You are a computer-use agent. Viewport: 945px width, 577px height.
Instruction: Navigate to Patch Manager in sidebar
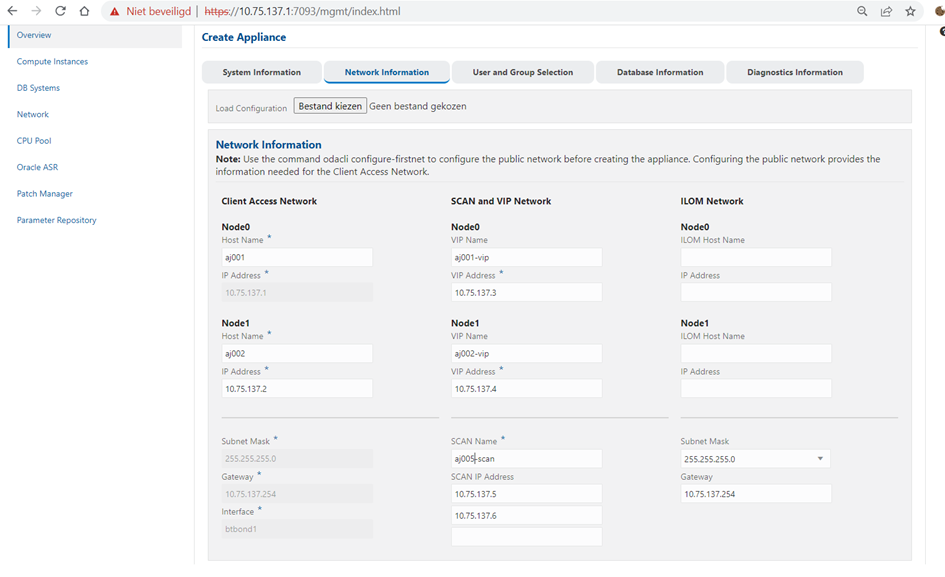pos(45,194)
